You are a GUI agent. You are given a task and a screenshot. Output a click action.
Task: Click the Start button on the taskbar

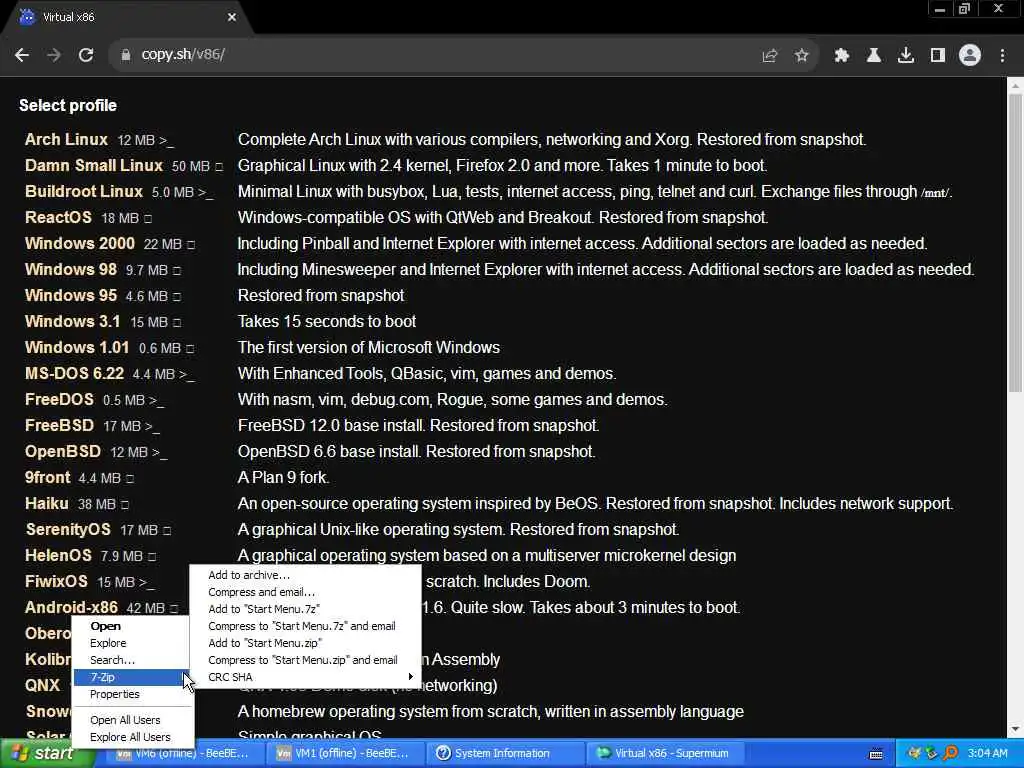pos(43,753)
